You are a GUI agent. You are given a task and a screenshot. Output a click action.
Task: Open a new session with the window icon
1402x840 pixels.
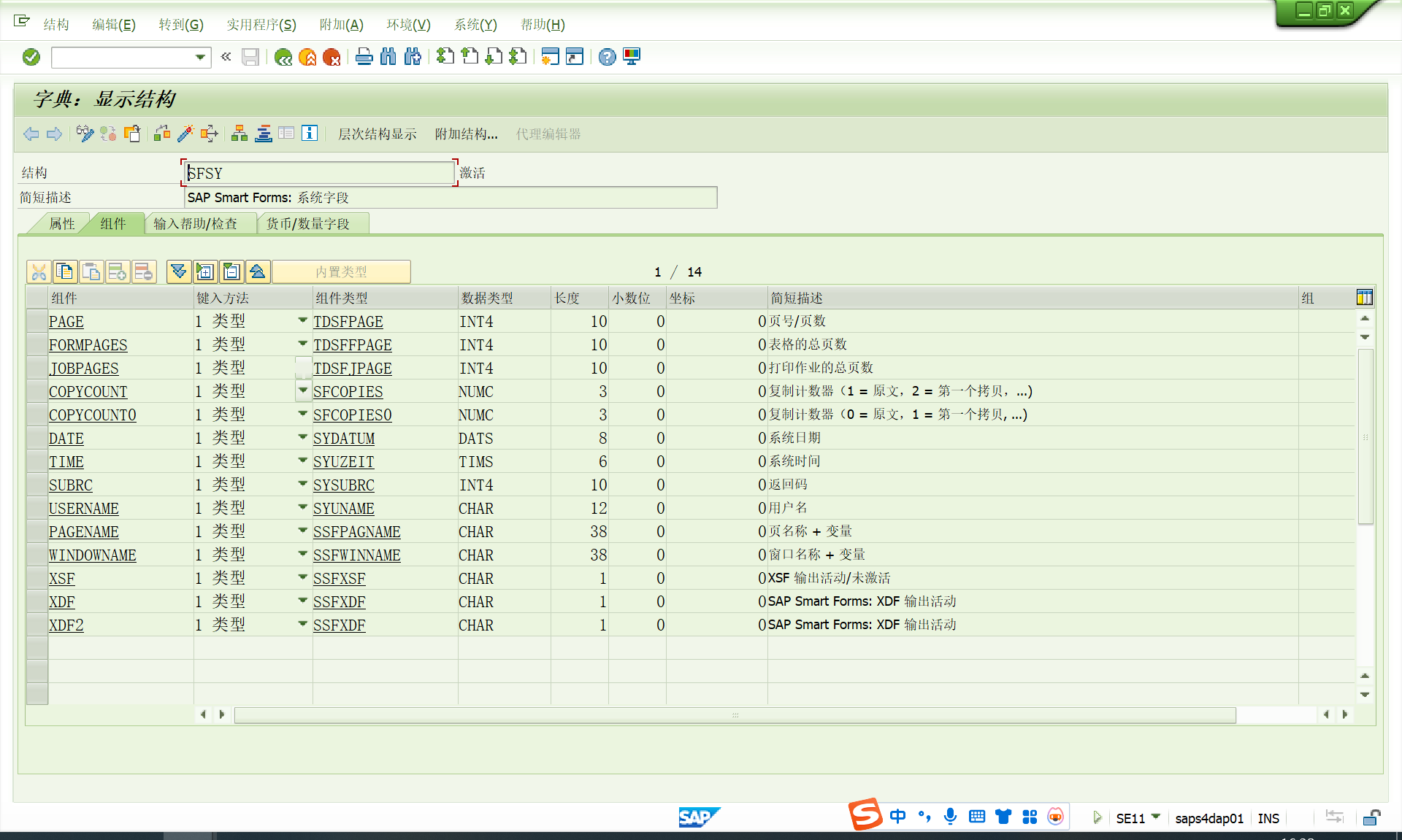[551, 57]
